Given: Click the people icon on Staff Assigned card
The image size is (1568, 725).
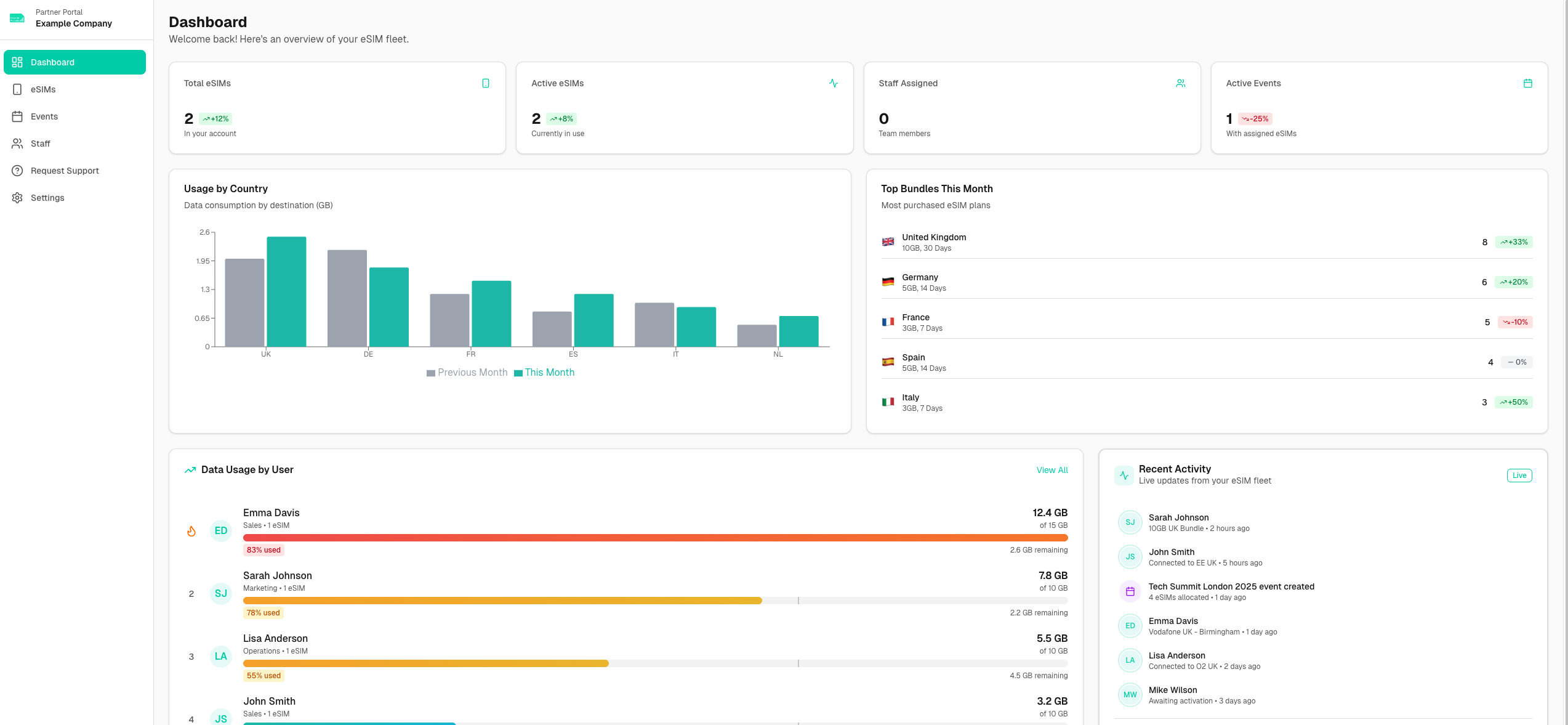Looking at the screenshot, I should 1180,83.
